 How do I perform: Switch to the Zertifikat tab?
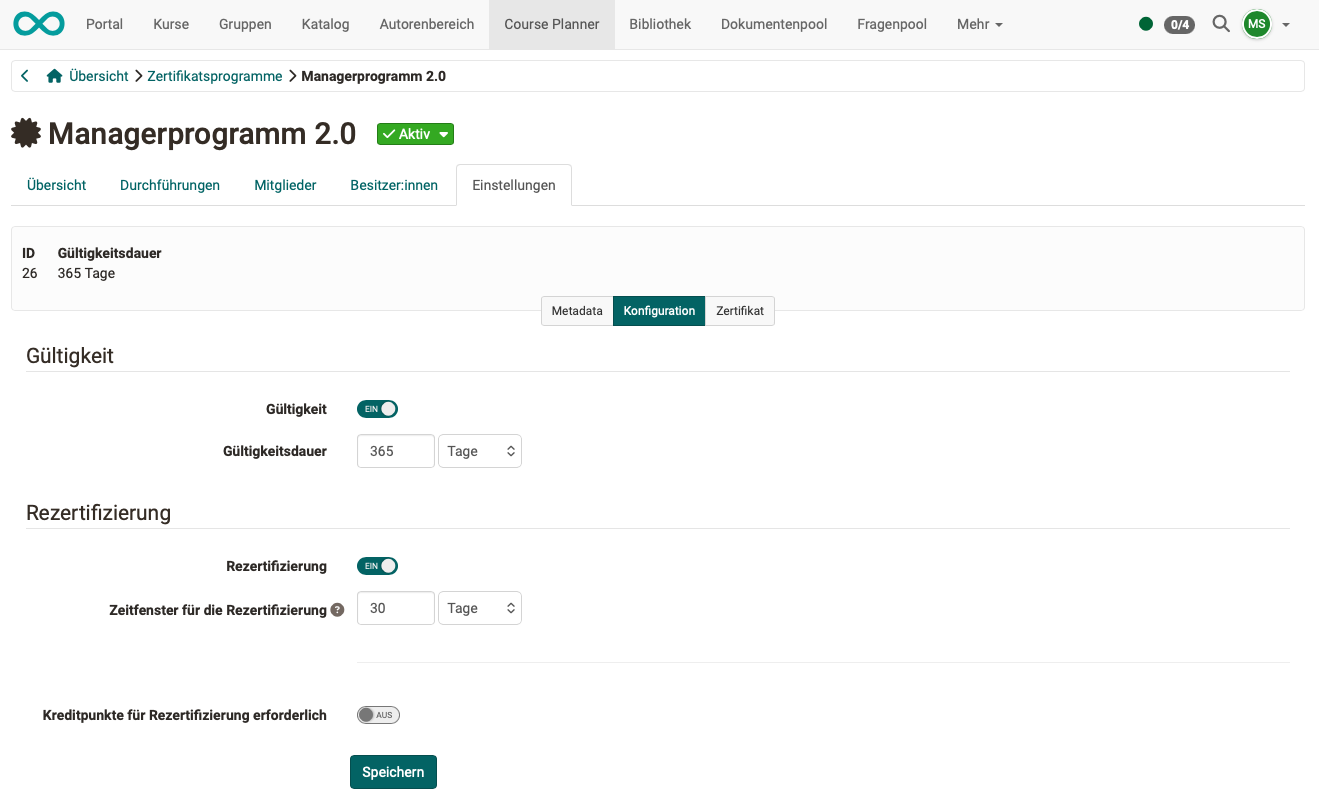click(x=740, y=311)
